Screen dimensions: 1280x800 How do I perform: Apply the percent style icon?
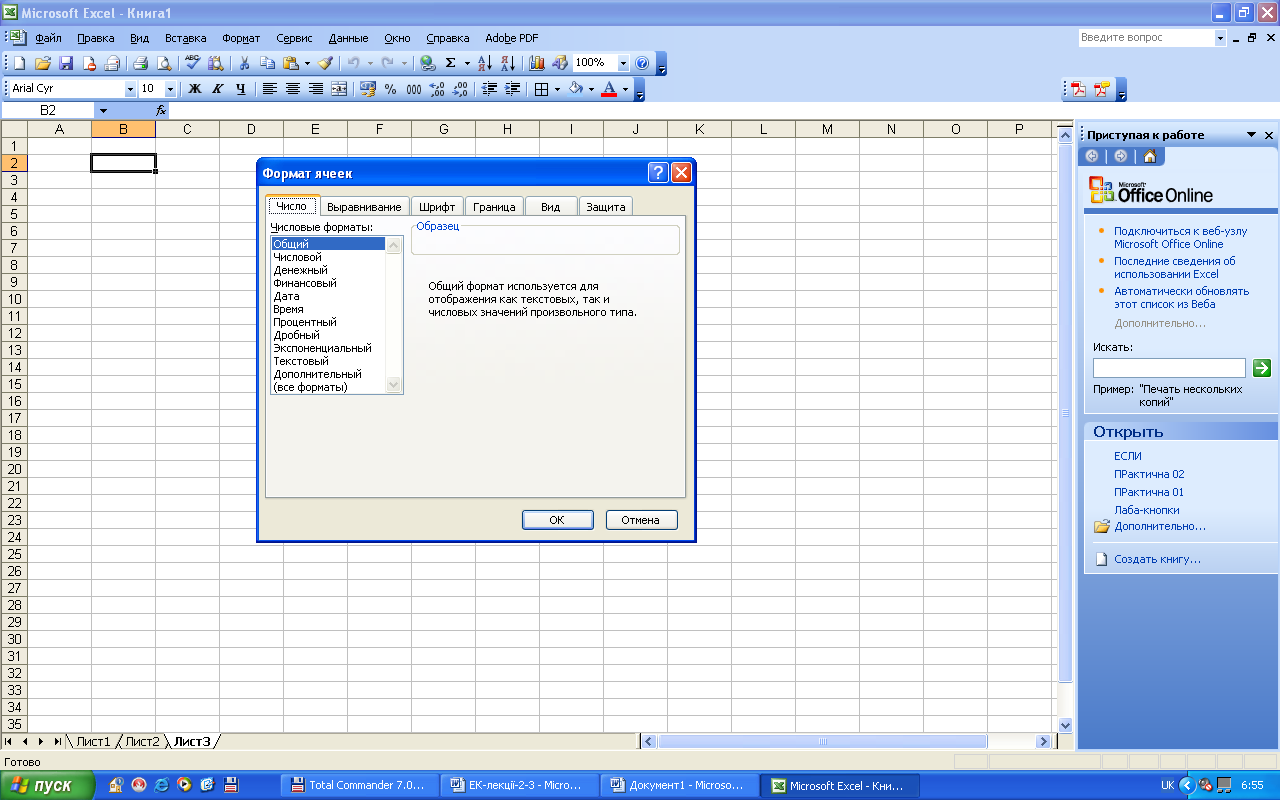click(x=390, y=89)
